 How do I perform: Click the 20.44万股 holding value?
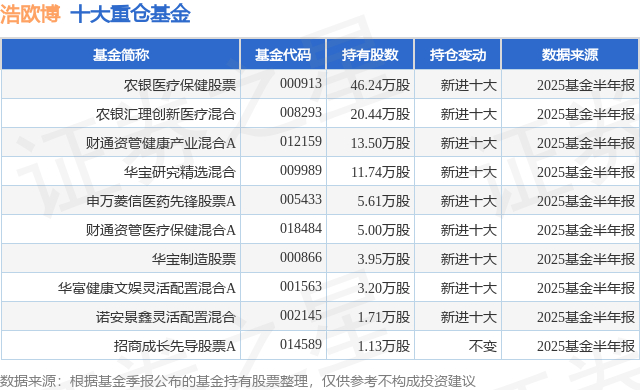(x=380, y=114)
